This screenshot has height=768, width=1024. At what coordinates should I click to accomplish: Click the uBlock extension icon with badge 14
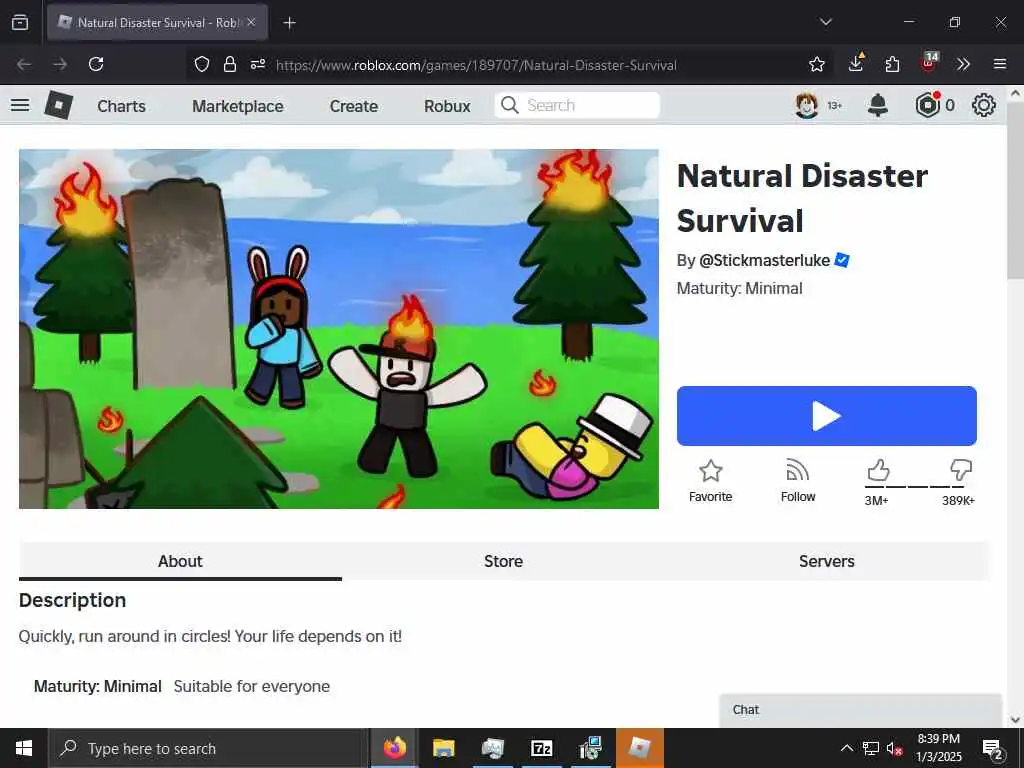coord(929,63)
